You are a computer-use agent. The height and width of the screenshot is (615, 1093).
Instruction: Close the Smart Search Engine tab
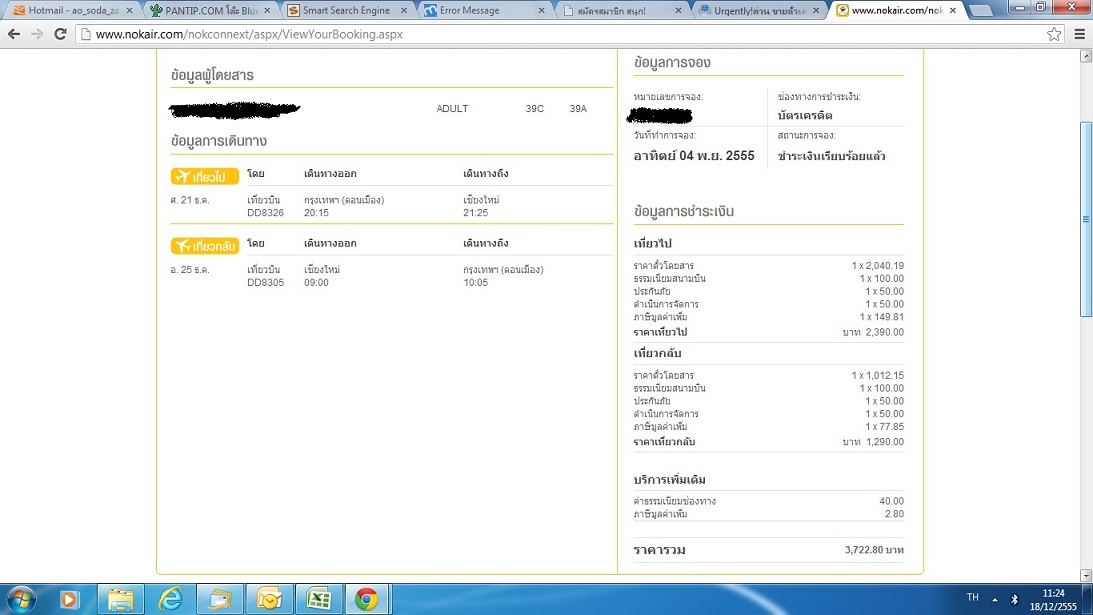click(x=404, y=10)
